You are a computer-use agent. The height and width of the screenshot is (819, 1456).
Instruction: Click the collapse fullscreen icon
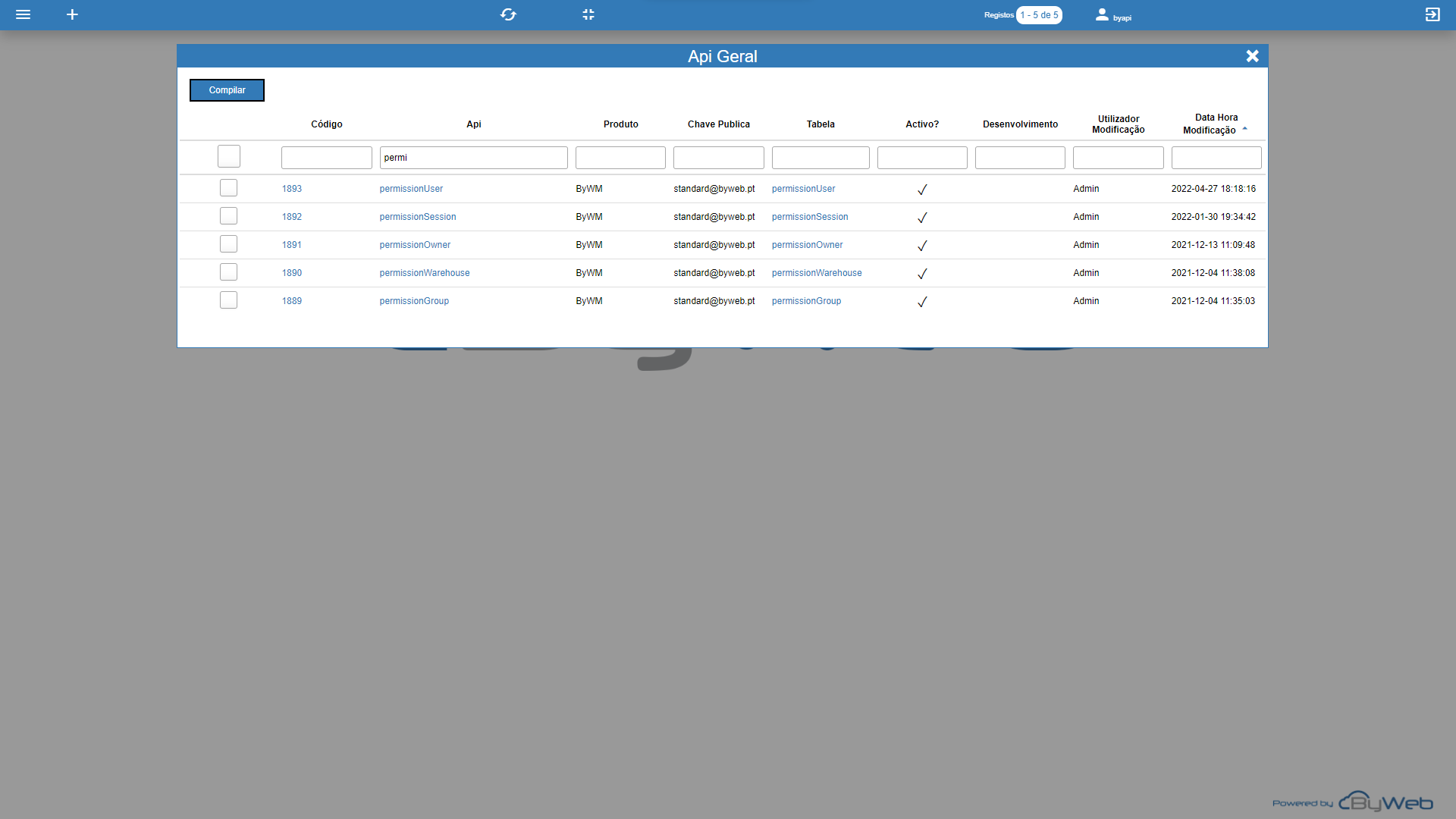pos(588,14)
